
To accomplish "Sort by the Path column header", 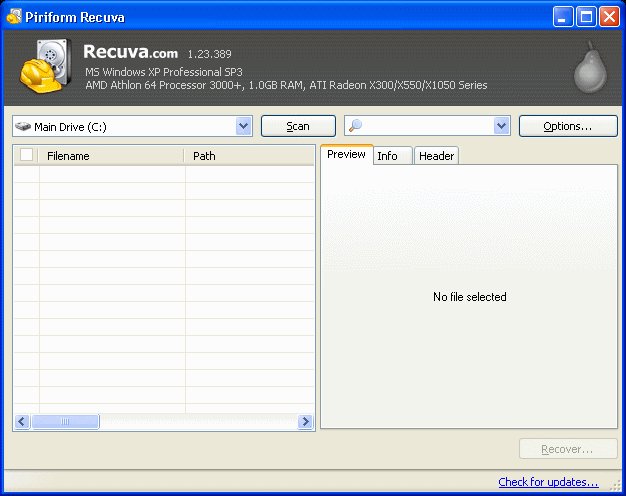I will 249,156.
